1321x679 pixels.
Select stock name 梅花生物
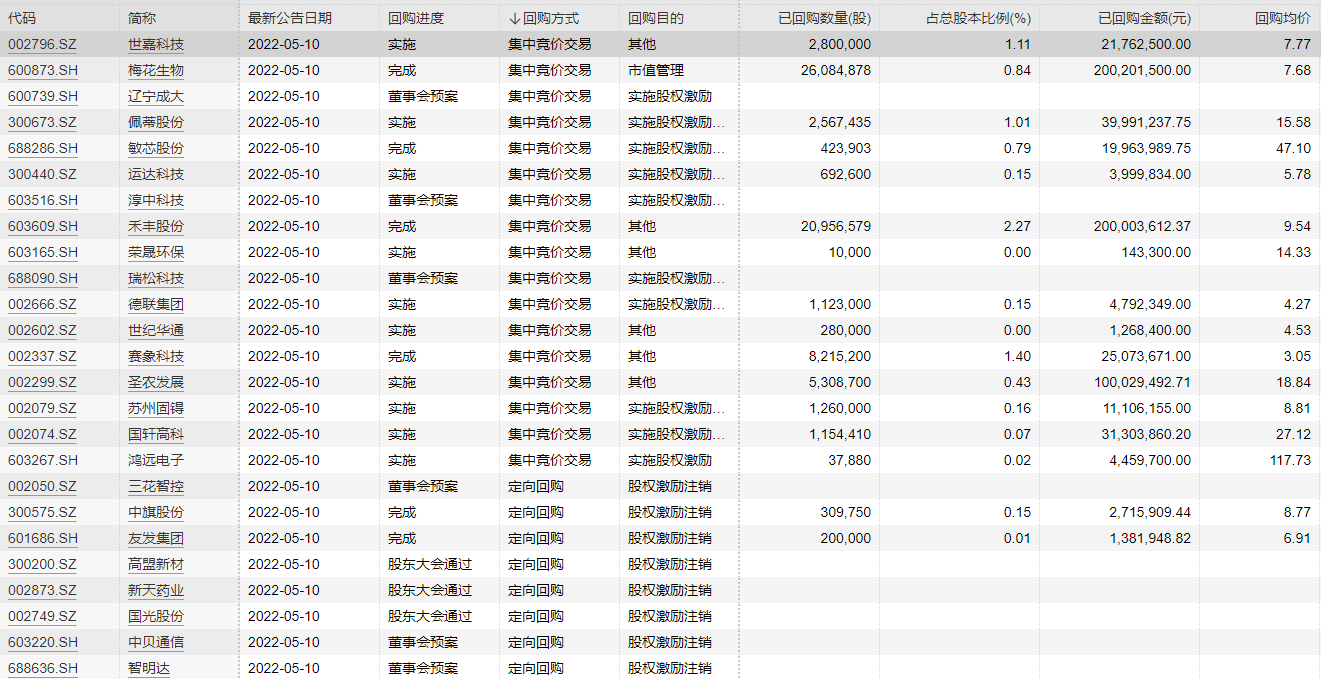tap(156, 70)
